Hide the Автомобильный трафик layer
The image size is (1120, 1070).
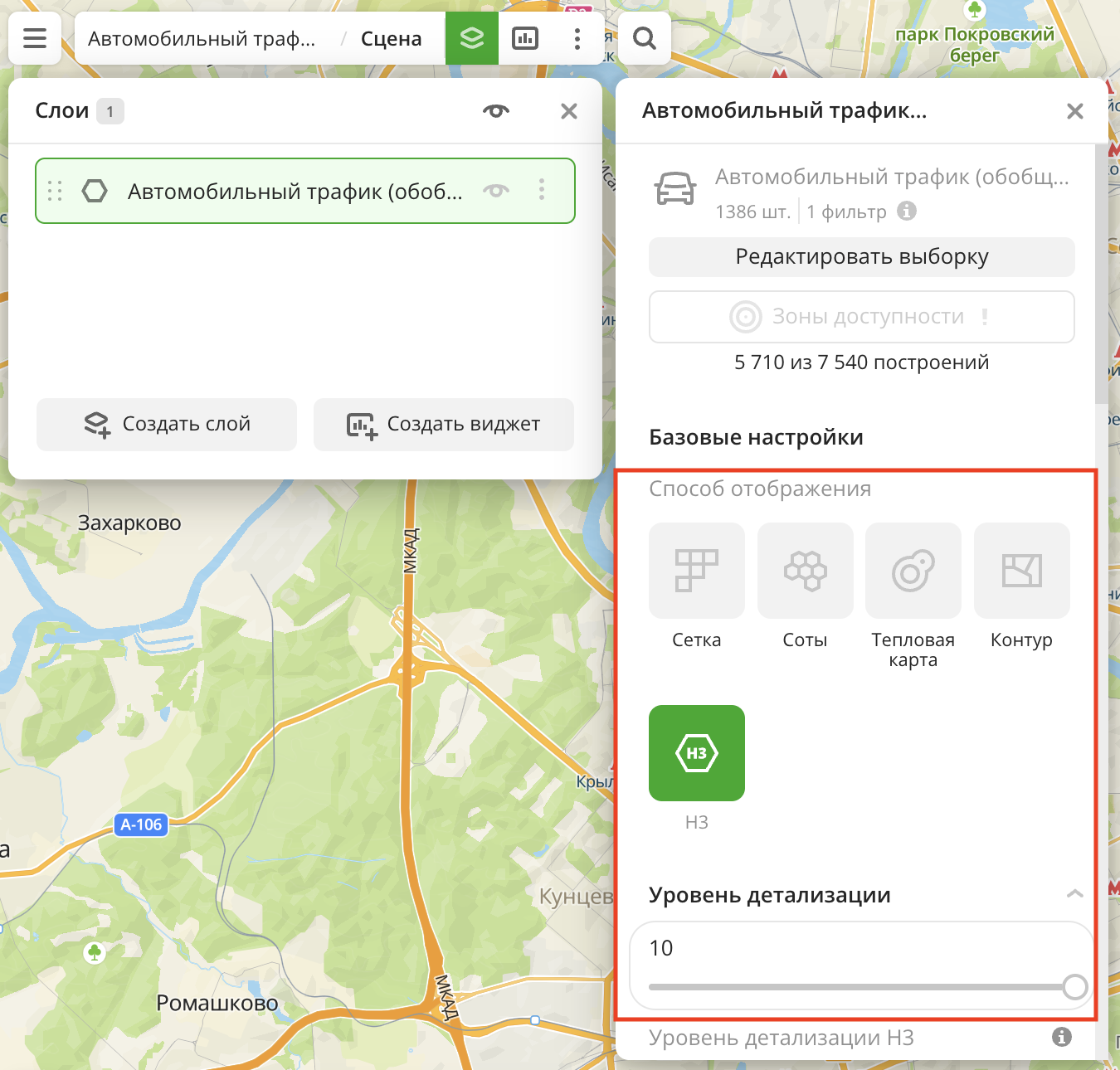click(x=496, y=191)
